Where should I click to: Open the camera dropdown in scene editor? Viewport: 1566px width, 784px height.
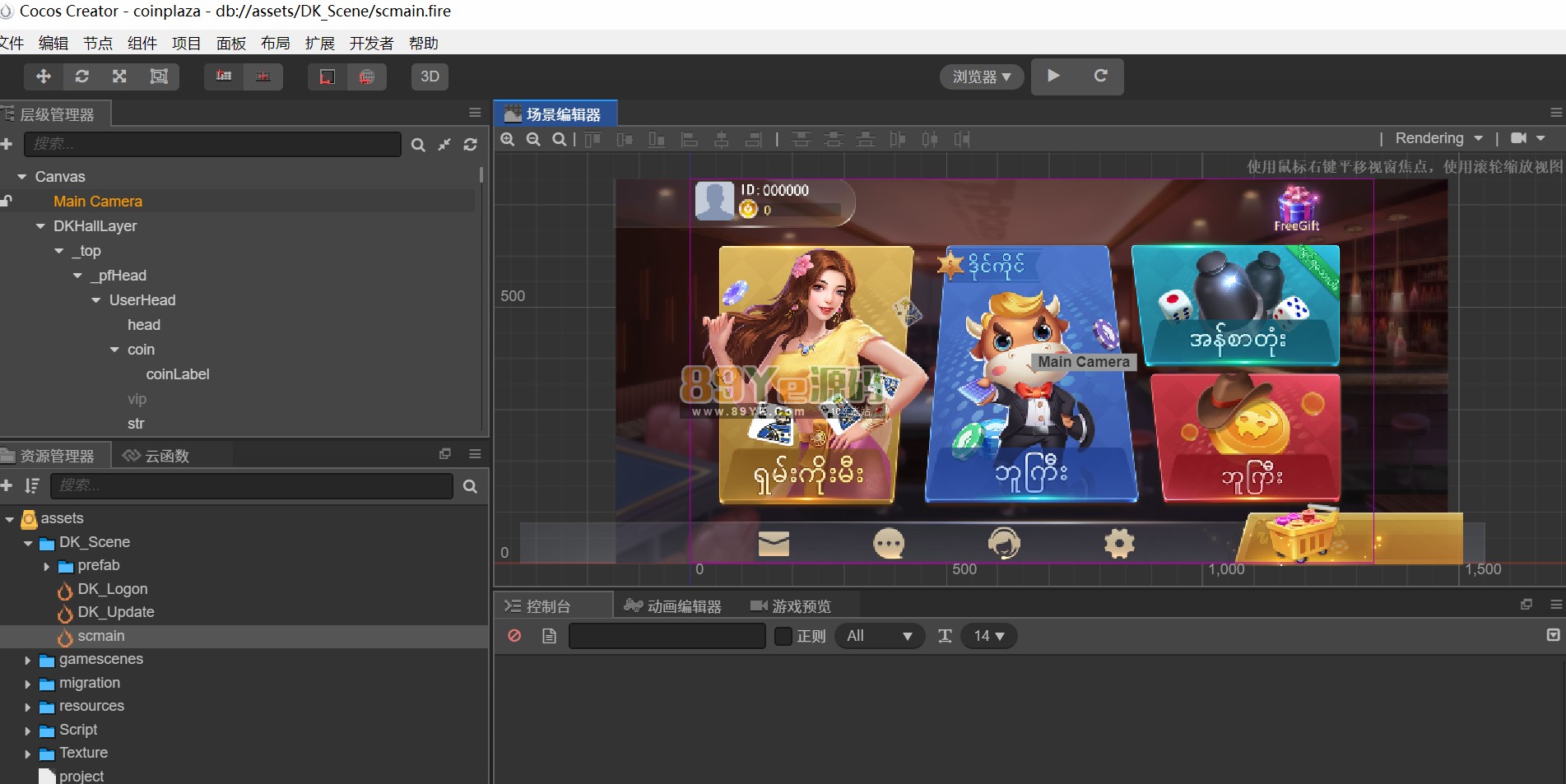[1528, 138]
